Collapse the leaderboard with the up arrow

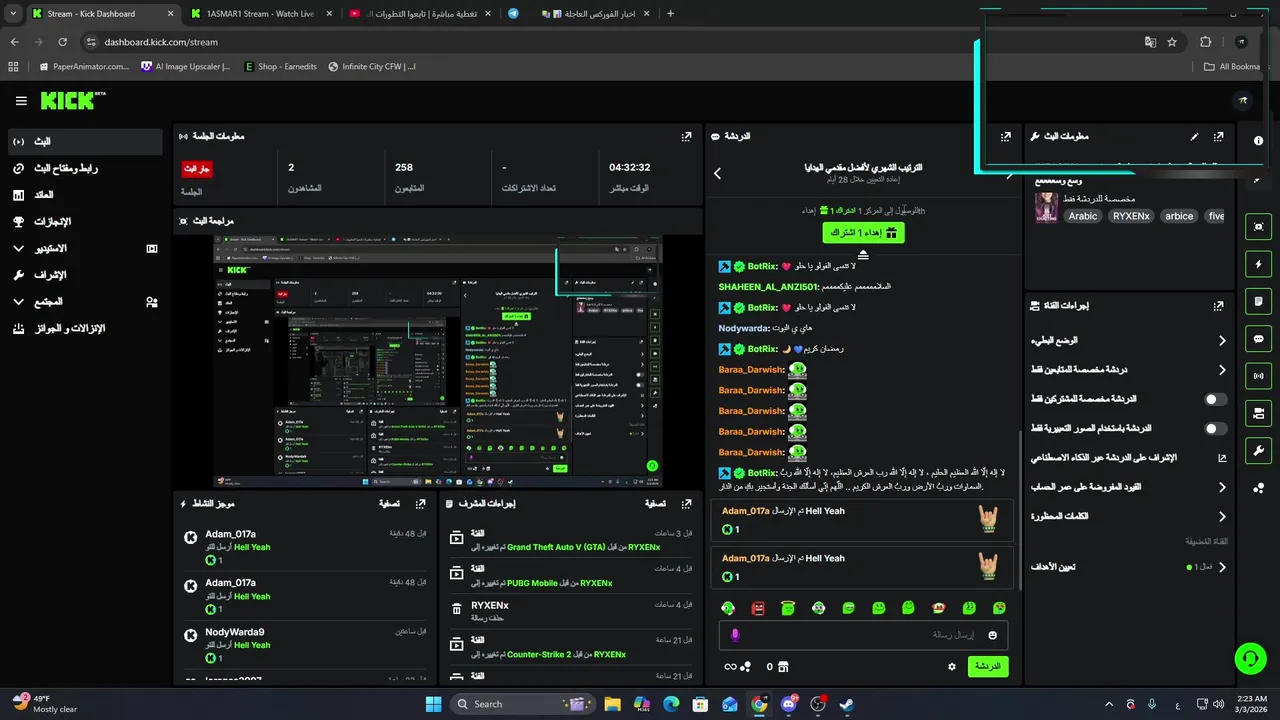tap(863, 255)
